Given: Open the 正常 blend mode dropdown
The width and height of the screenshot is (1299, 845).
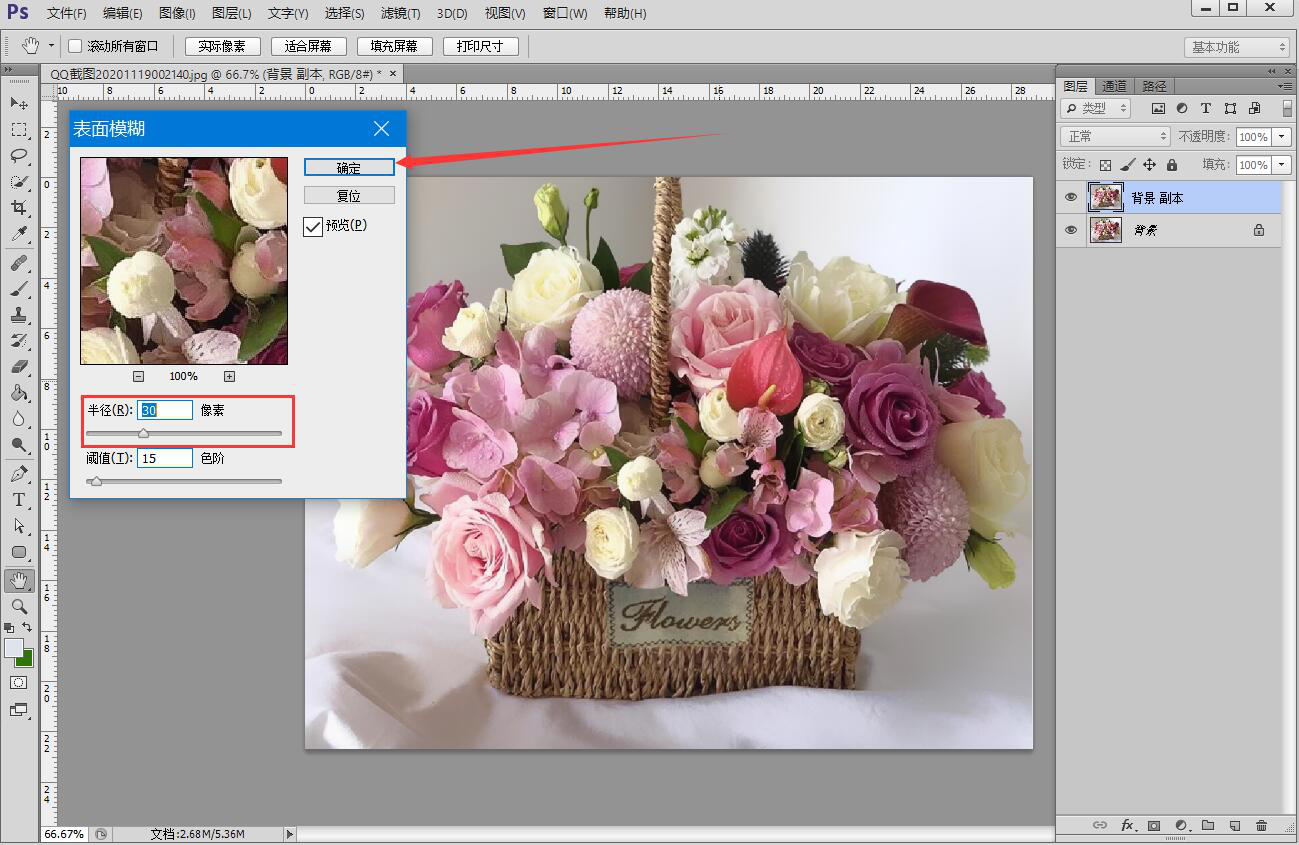Looking at the screenshot, I should coord(1114,137).
